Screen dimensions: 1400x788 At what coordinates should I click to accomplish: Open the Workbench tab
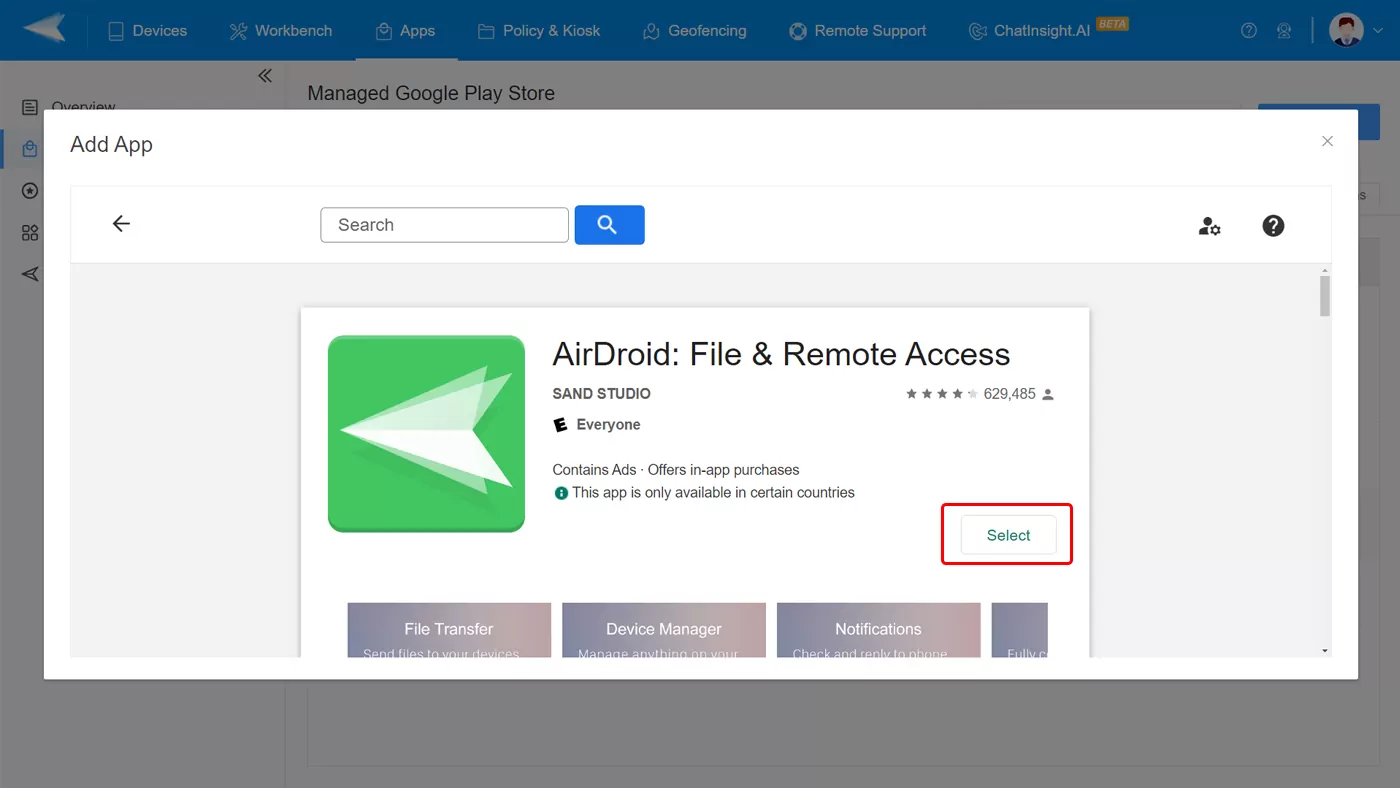(x=281, y=31)
